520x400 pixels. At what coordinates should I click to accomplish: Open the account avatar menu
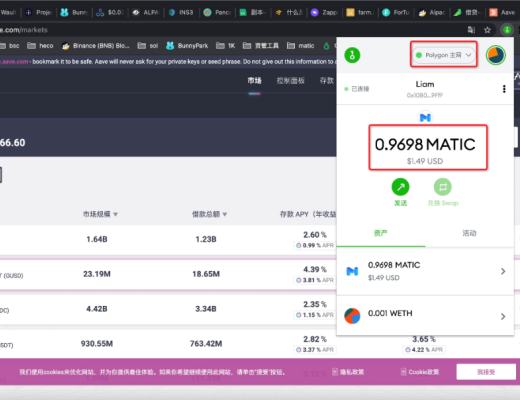tap(496, 55)
